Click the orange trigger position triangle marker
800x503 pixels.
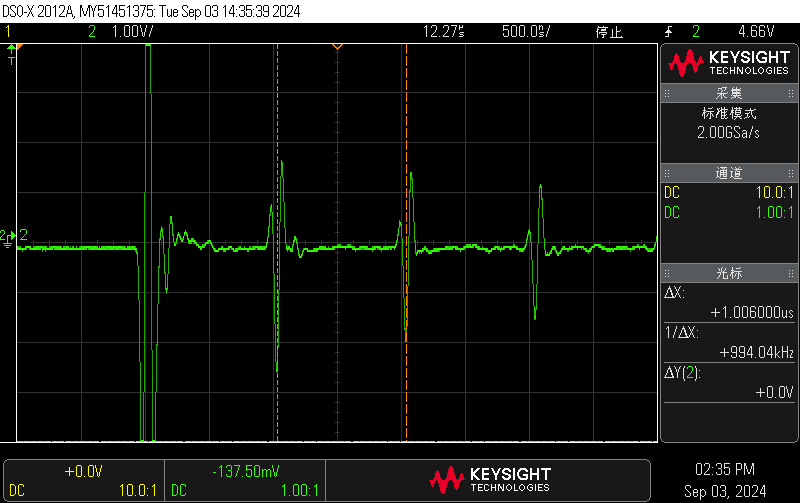pos(337,46)
